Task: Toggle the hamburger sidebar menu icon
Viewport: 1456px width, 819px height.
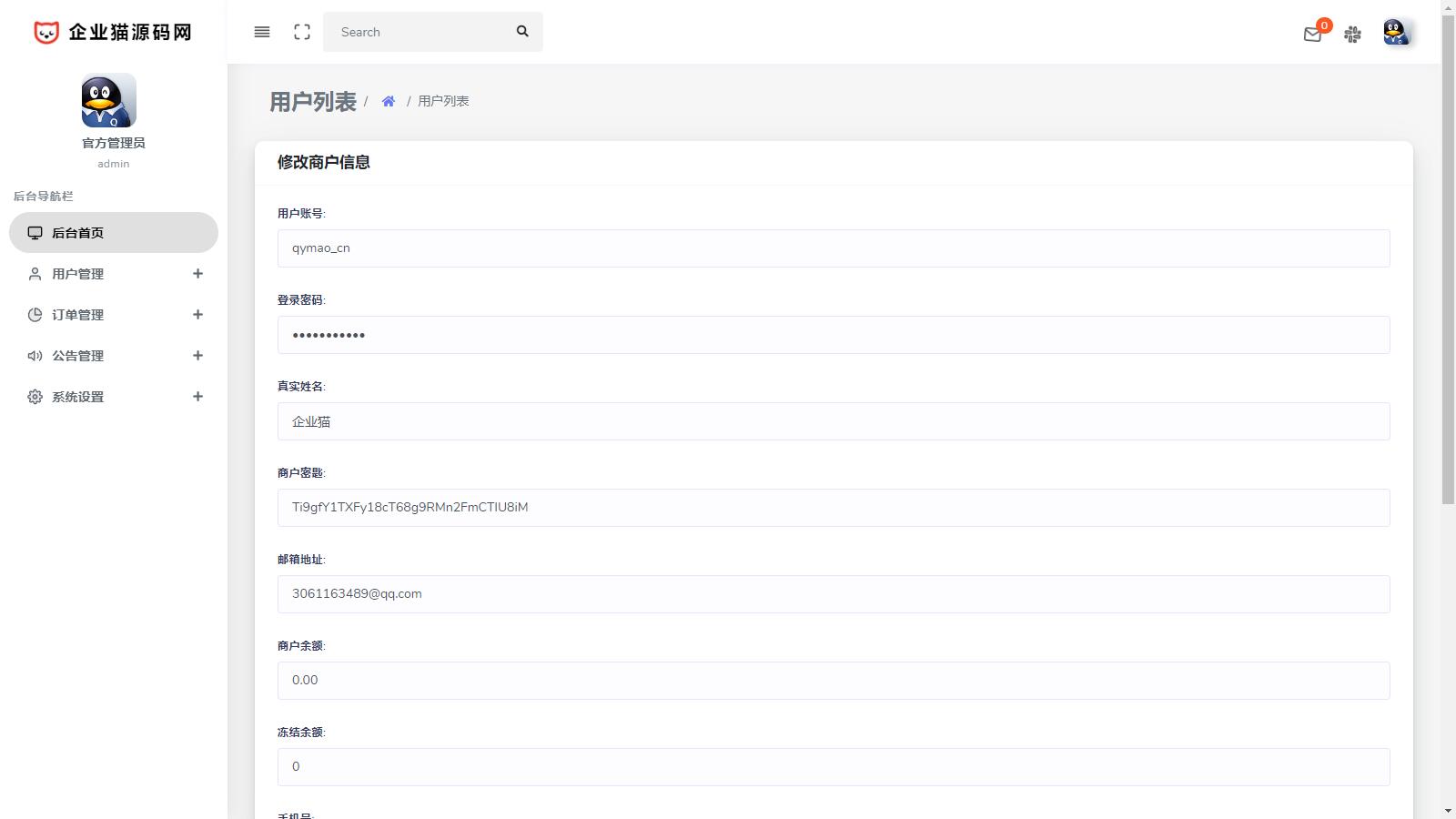Action: [262, 32]
